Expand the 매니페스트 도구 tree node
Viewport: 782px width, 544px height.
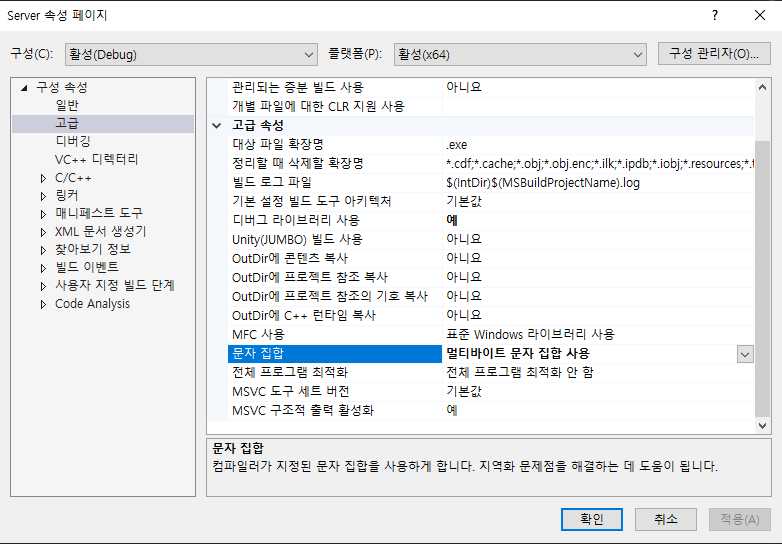coord(43,214)
